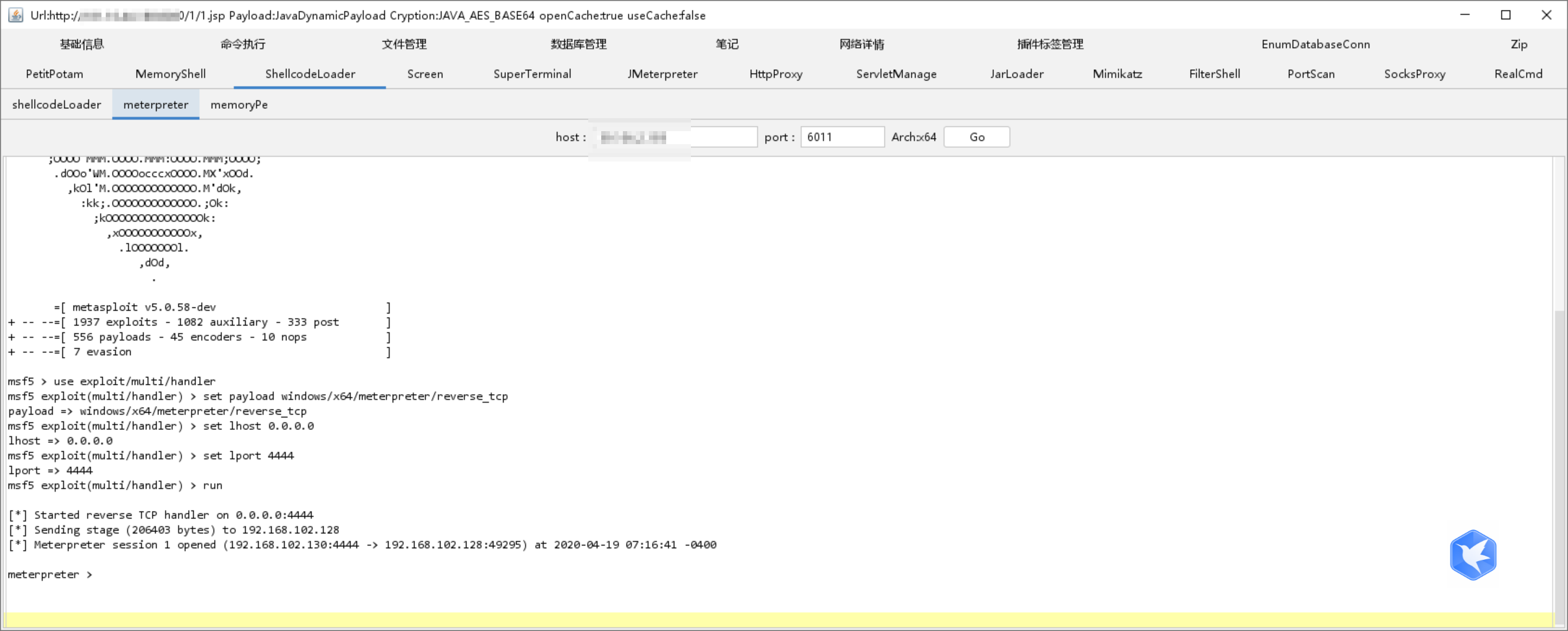Select the EnumDatabaseConn tab
The image size is (1568, 631).
pos(1316,44)
